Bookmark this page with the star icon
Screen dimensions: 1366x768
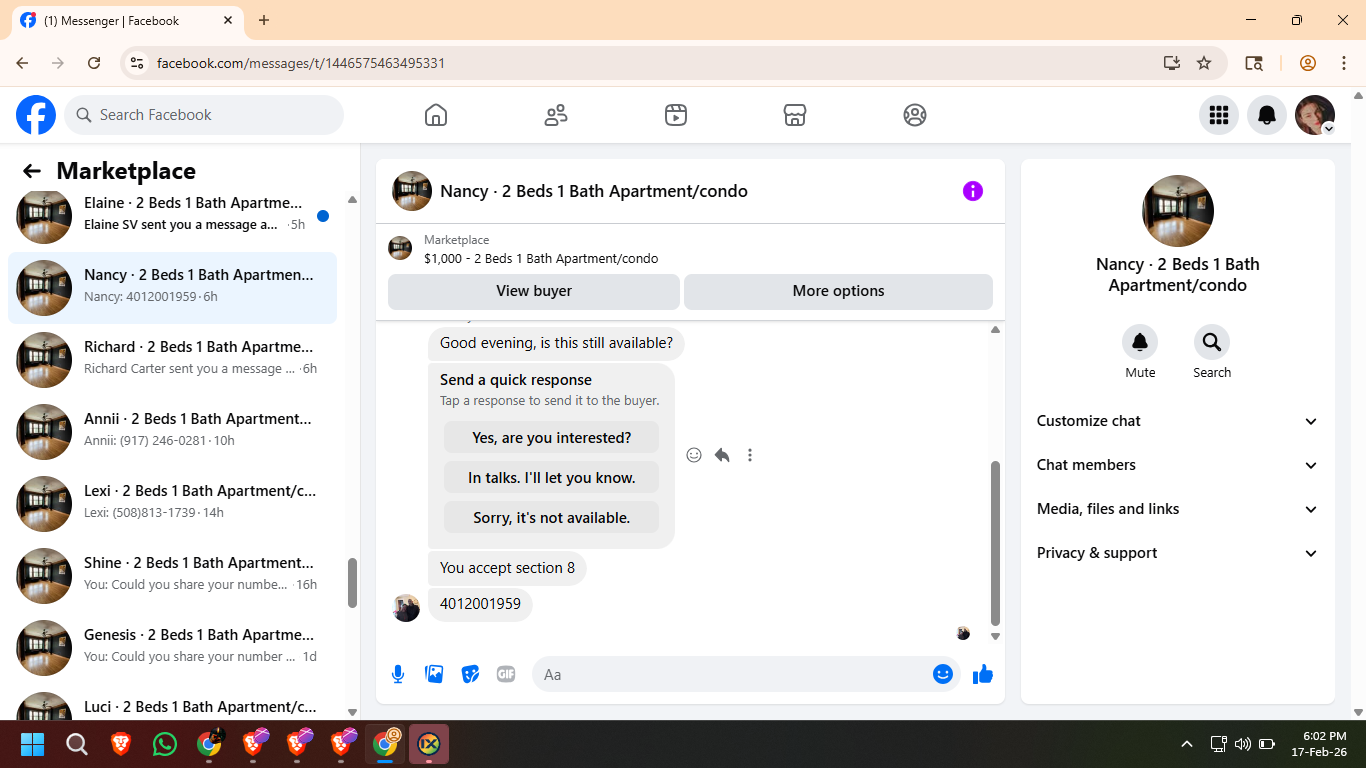click(1204, 63)
